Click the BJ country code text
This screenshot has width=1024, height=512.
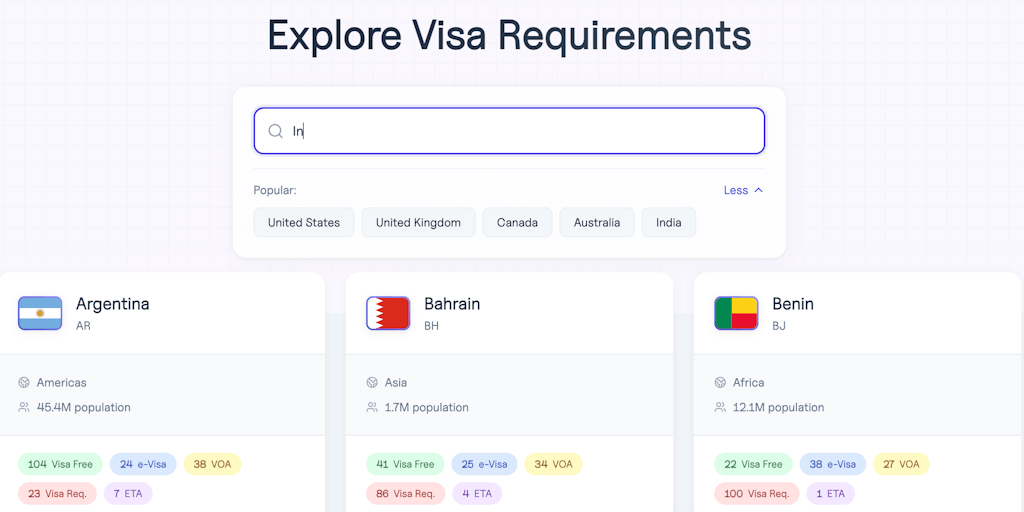779,325
